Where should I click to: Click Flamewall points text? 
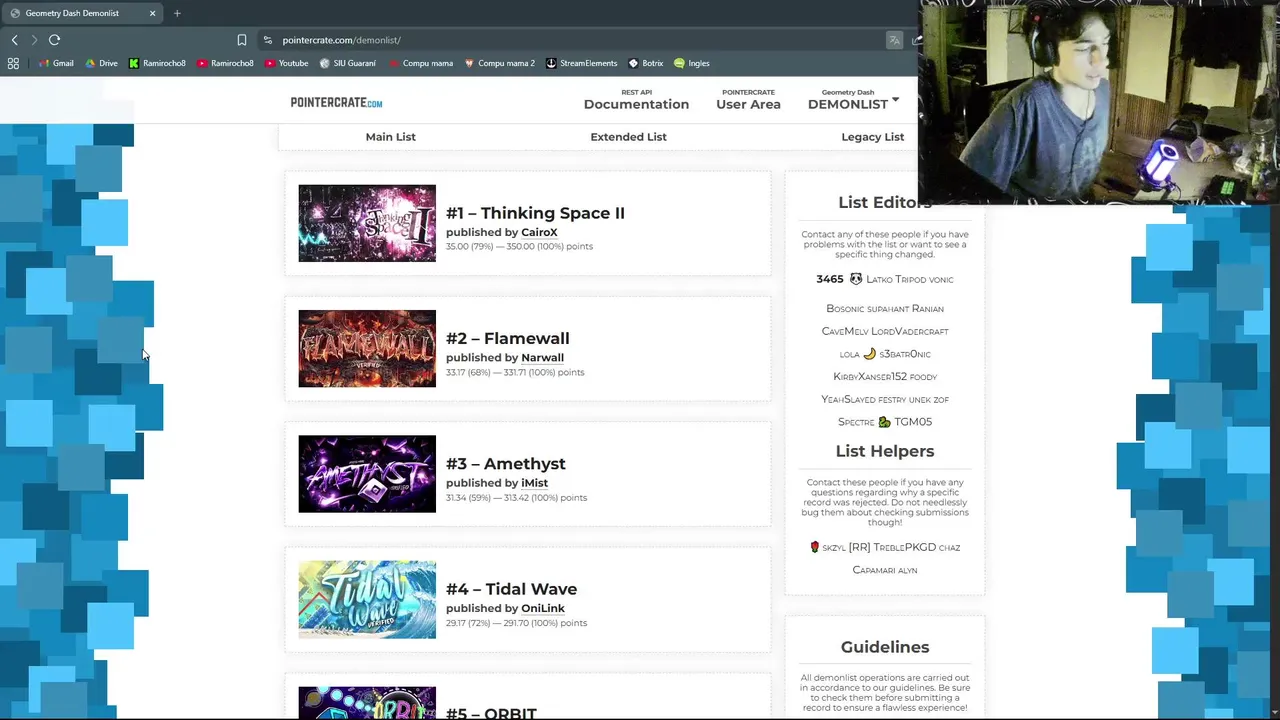click(x=515, y=372)
